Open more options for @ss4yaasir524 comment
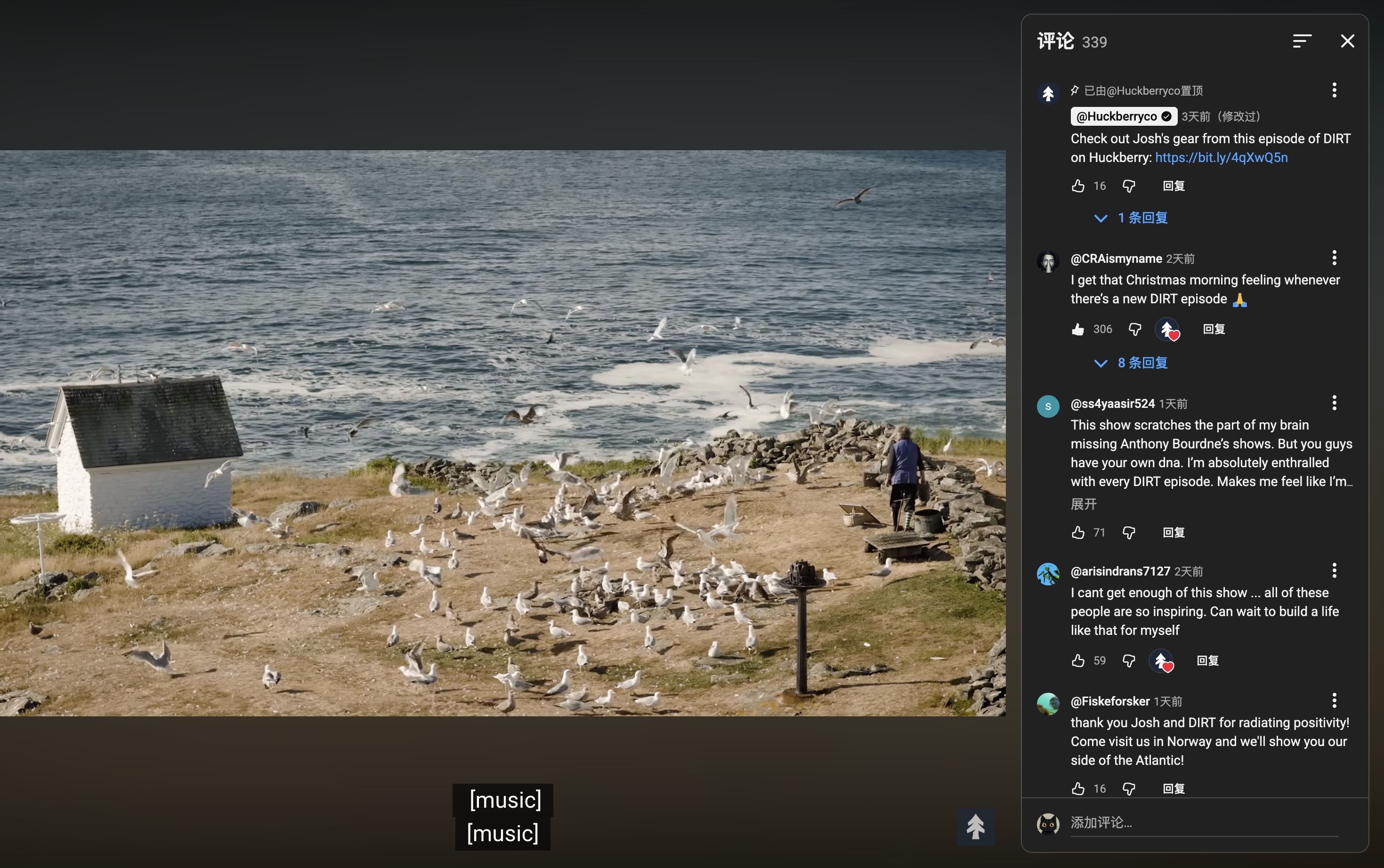This screenshot has height=868, width=1384. (x=1334, y=403)
